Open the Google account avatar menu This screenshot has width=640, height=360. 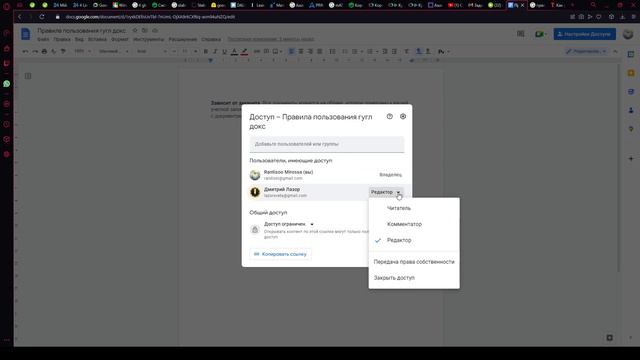coord(628,34)
